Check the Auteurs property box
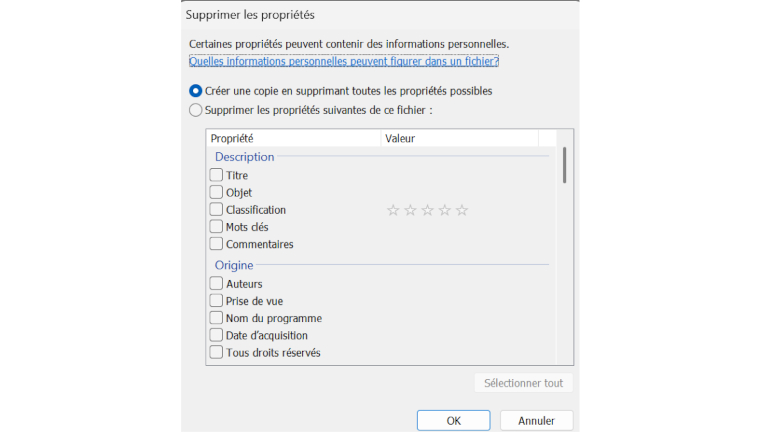The width and height of the screenshot is (768, 432). coord(216,284)
